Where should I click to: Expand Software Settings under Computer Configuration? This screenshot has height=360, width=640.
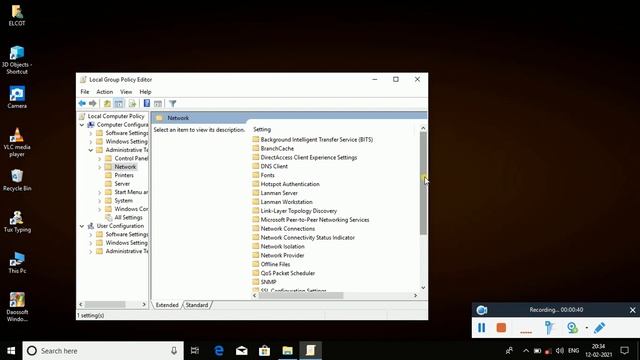[91, 133]
